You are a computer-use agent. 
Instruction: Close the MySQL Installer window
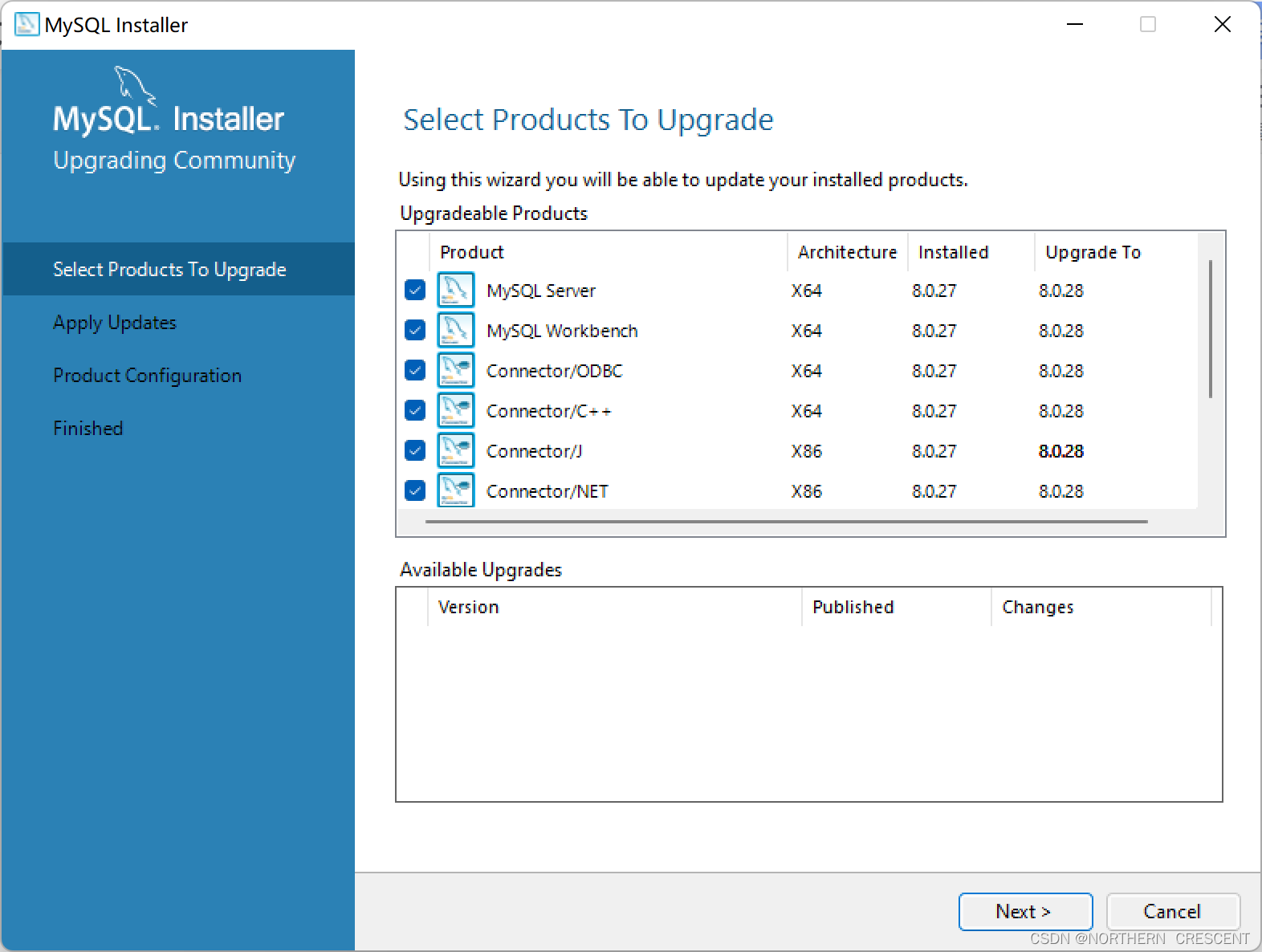1223,24
